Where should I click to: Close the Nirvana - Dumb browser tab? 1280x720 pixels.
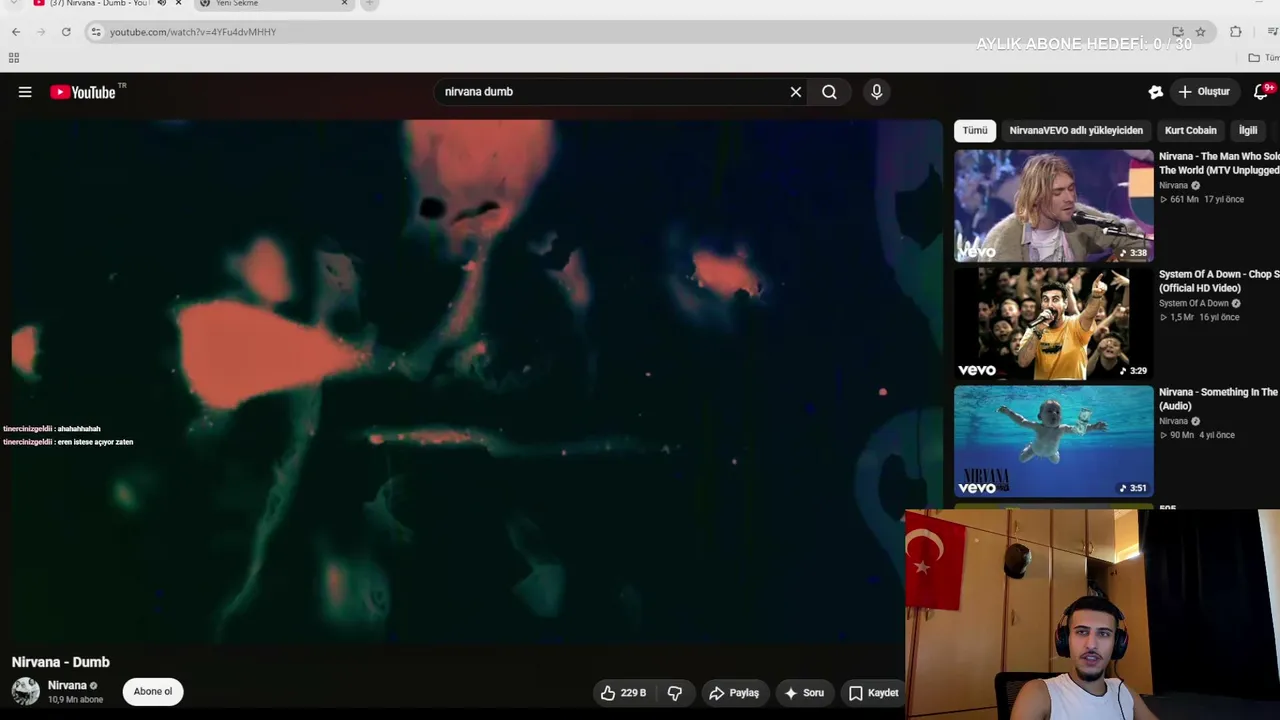tap(178, 4)
